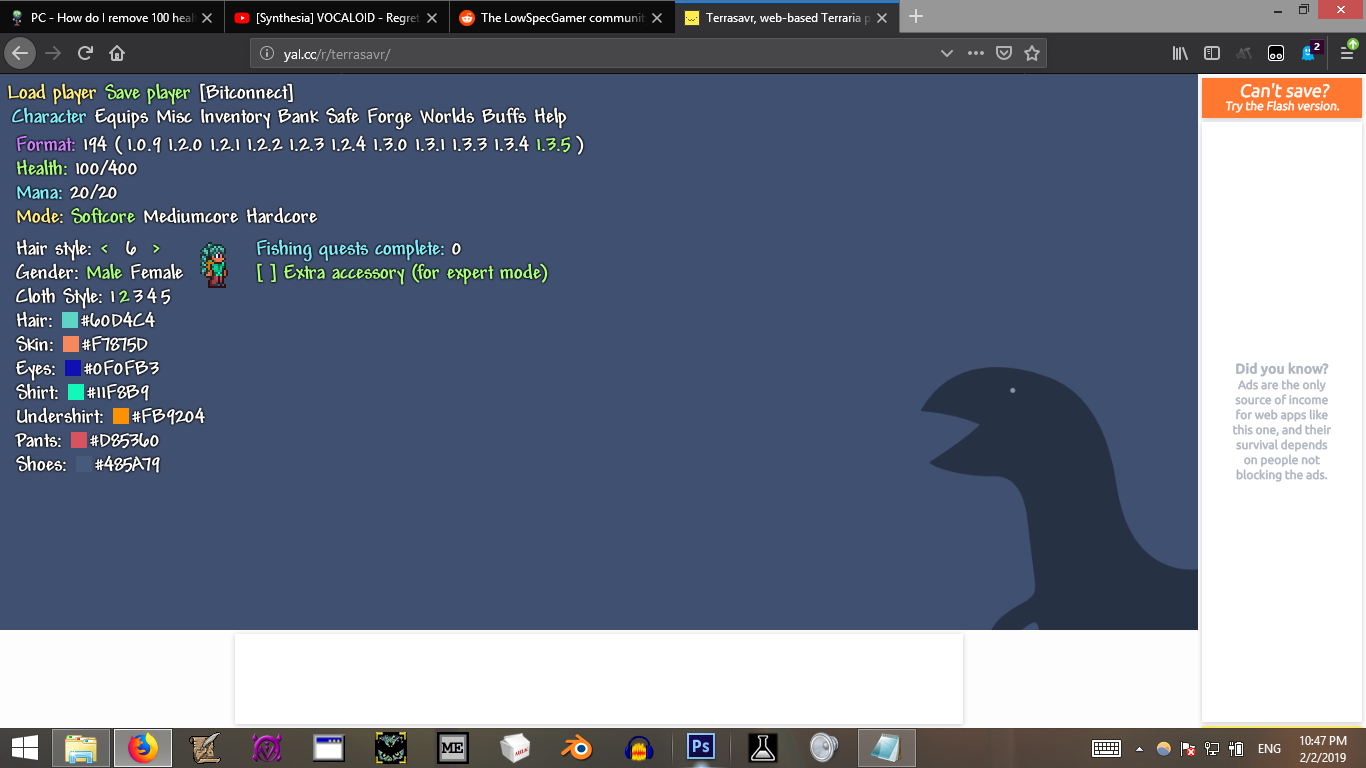Click the player character sprite preview

[x=214, y=265]
